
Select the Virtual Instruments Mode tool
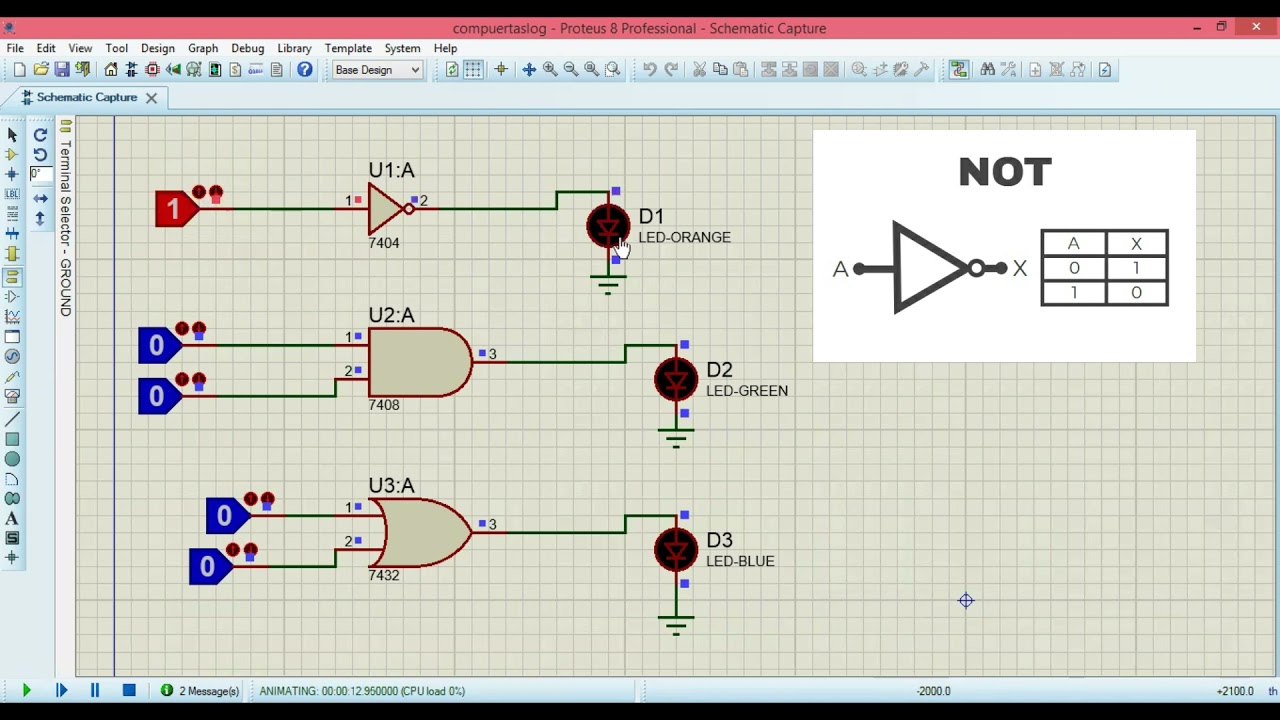pyautogui.click(x=12, y=396)
